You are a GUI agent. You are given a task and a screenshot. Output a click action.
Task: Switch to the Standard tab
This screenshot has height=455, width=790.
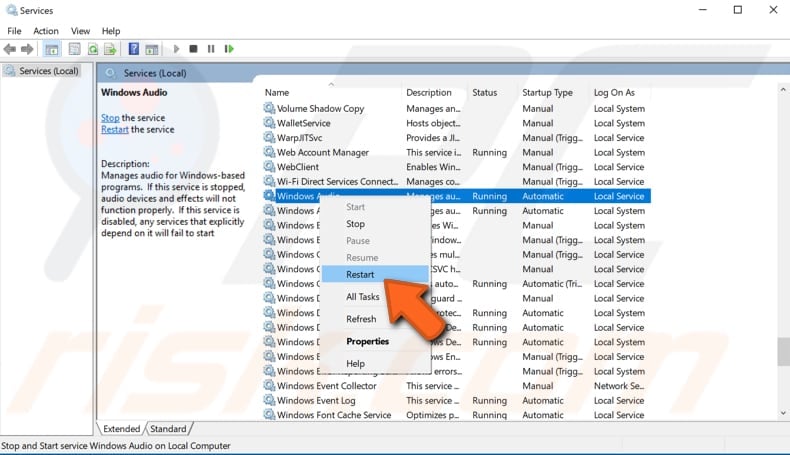[x=168, y=429]
